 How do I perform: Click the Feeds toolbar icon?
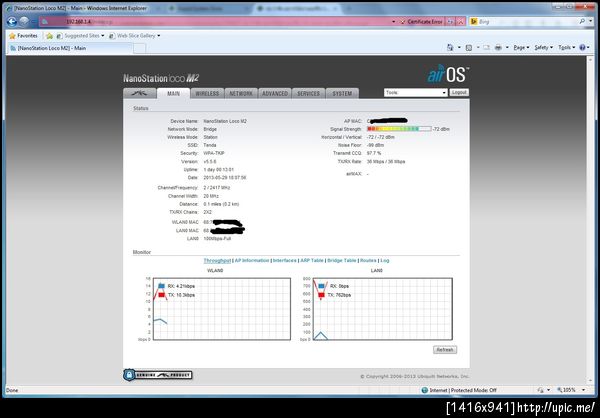(x=469, y=47)
